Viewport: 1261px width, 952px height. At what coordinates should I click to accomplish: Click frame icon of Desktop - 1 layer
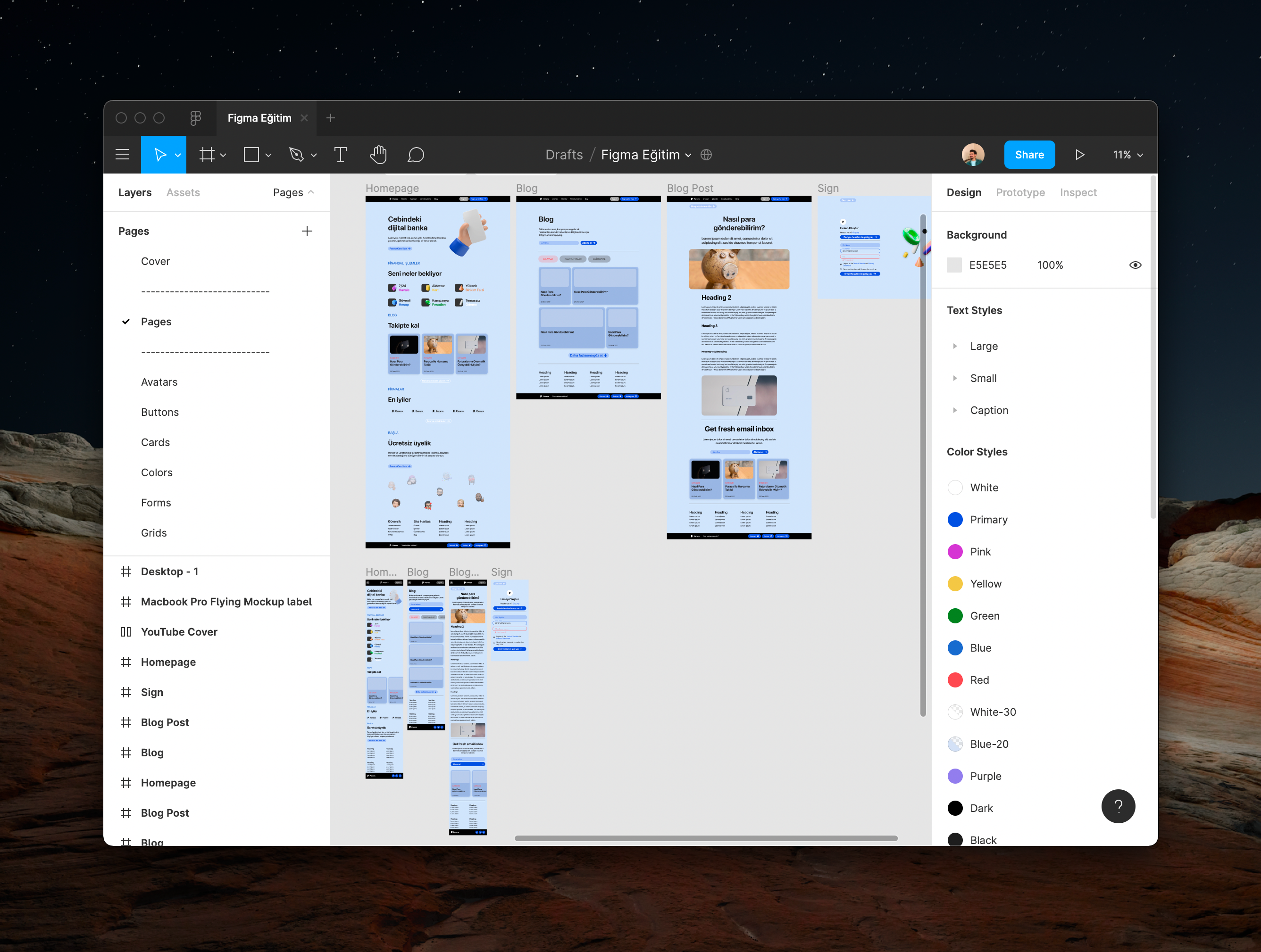pos(126,571)
